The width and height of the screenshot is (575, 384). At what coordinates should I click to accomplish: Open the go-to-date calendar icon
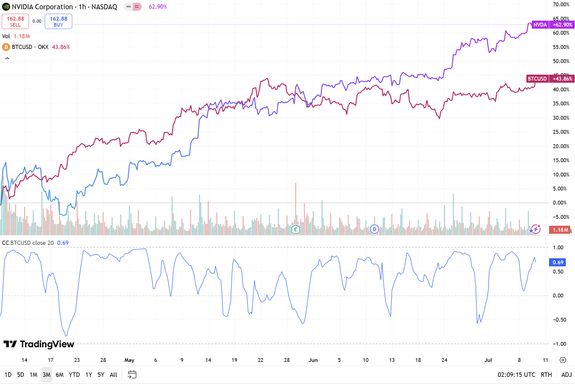point(132,374)
